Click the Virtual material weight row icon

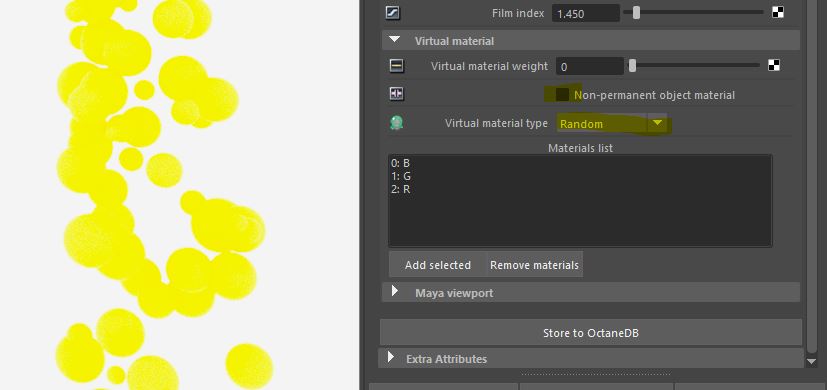click(x=396, y=66)
